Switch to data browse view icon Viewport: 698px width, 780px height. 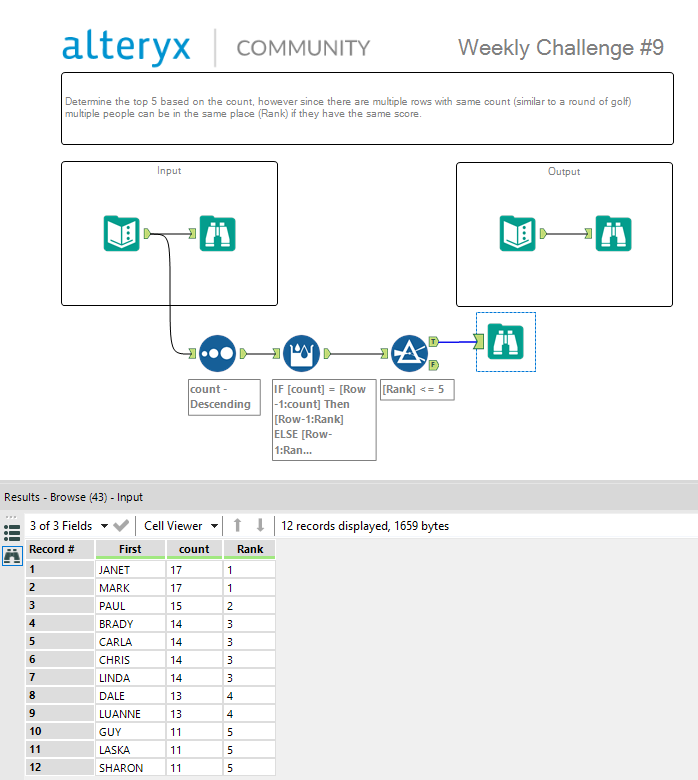(x=12, y=556)
